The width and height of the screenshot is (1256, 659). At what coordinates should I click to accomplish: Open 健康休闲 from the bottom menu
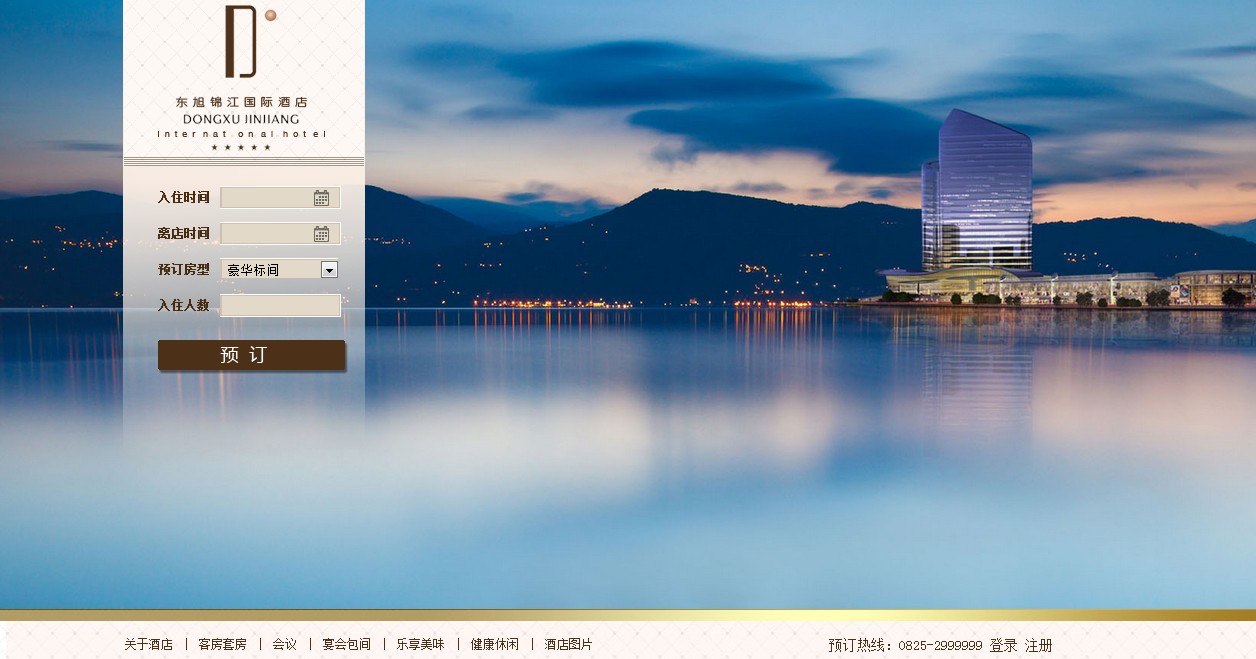pos(494,645)
